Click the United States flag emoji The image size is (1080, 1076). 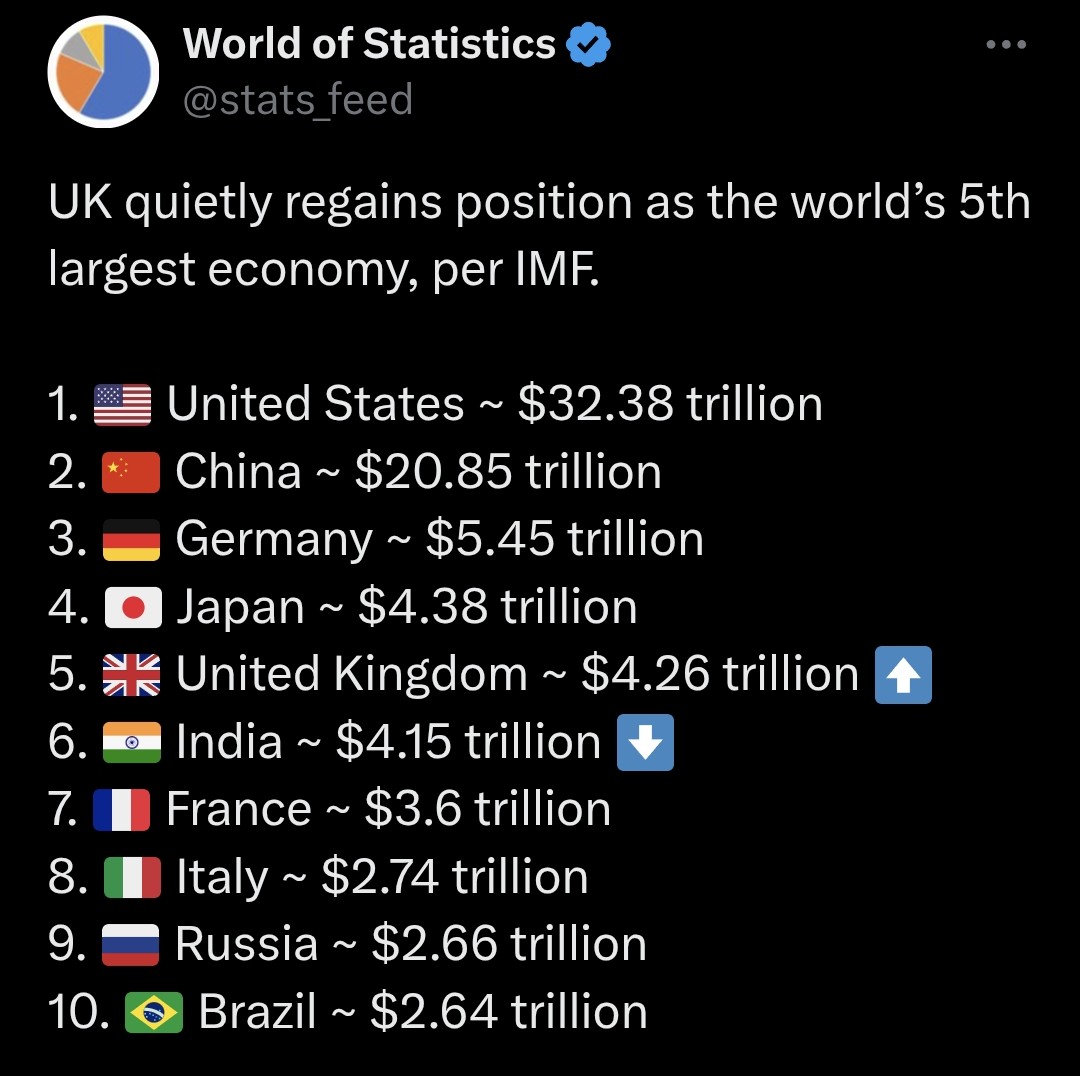(122, 404)
